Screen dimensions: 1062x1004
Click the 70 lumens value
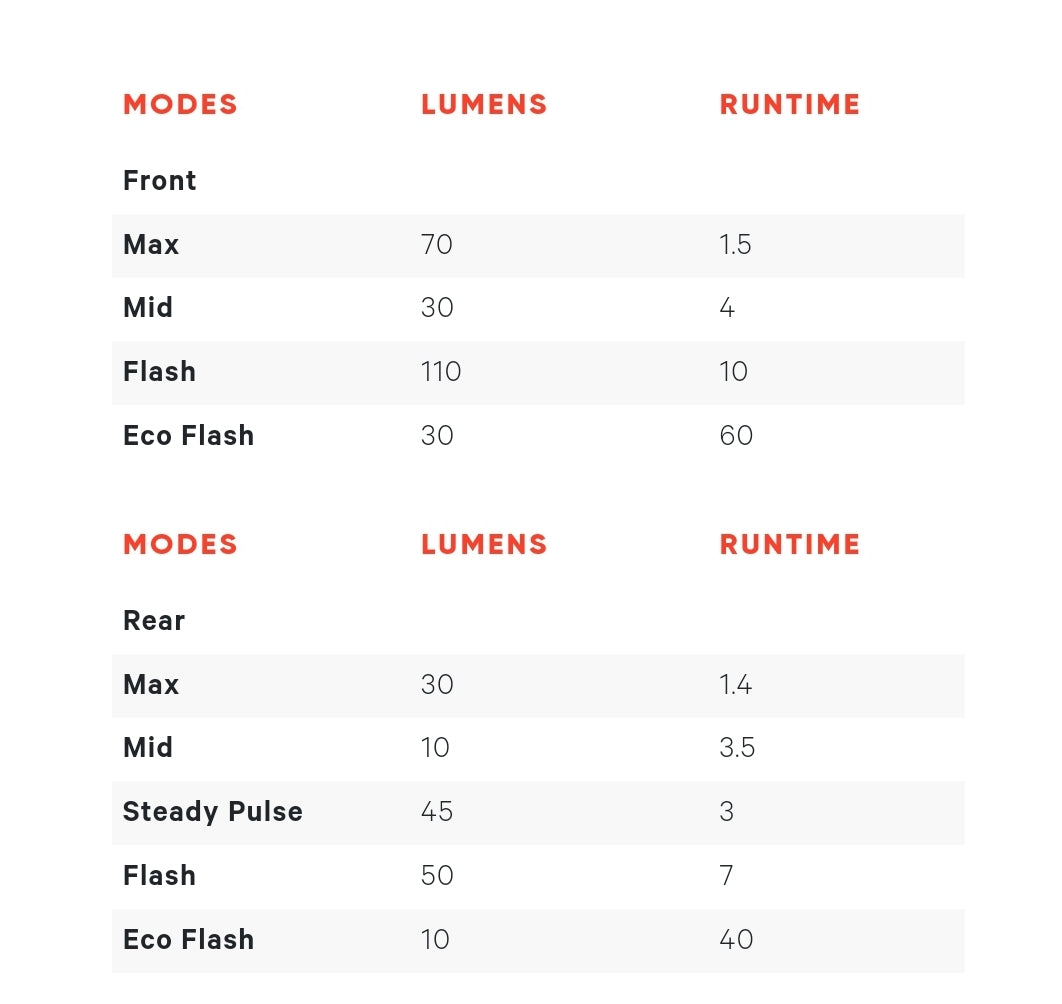click(x=437, y=245)
